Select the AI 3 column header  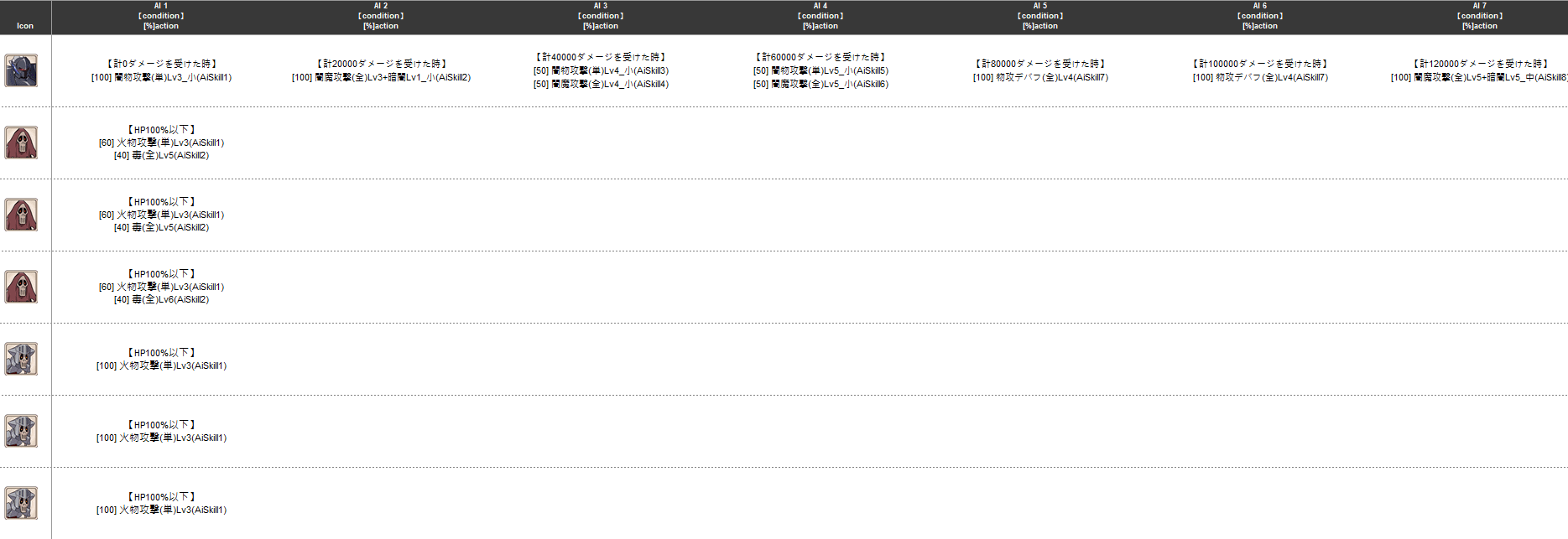[x=600, y=16]
